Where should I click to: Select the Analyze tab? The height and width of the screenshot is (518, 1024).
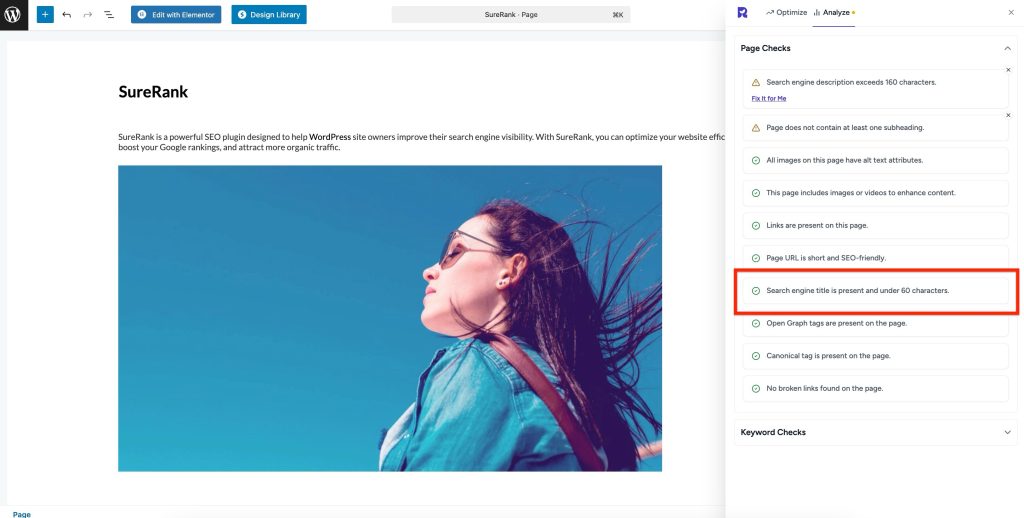(x=833, y=12)
